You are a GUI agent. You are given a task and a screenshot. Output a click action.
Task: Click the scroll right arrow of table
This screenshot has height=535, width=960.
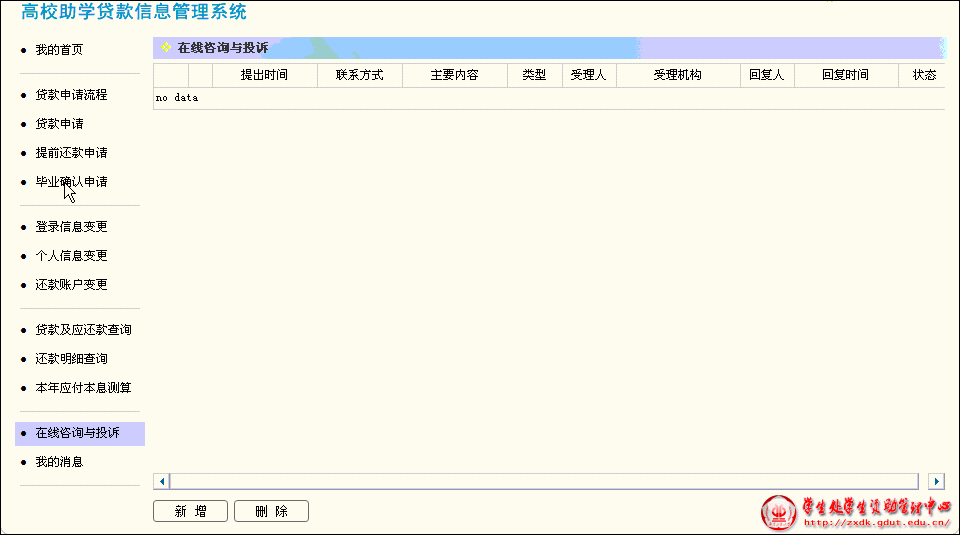point(936,481)
